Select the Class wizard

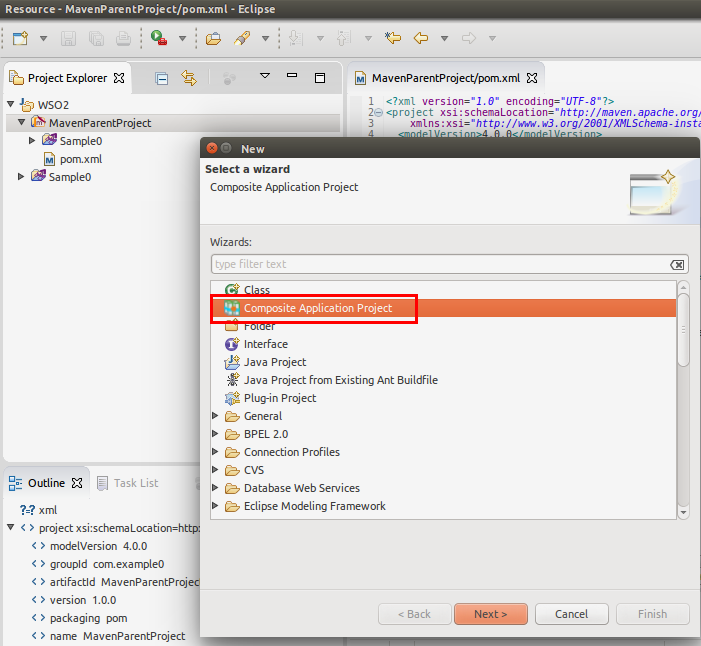tap(257, 290)
